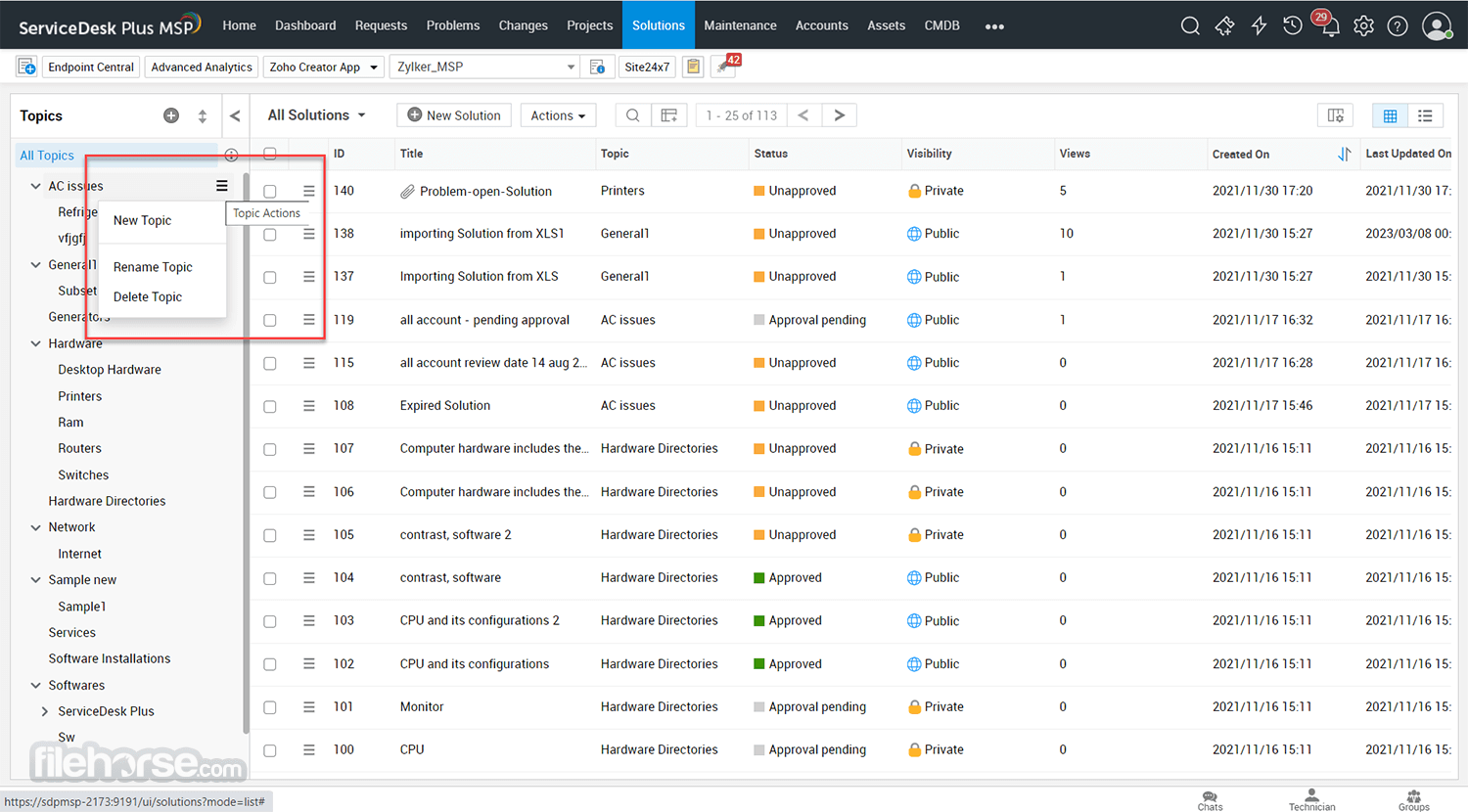
Task: Open the global search magnifier icon
Action: (1190, 25)
